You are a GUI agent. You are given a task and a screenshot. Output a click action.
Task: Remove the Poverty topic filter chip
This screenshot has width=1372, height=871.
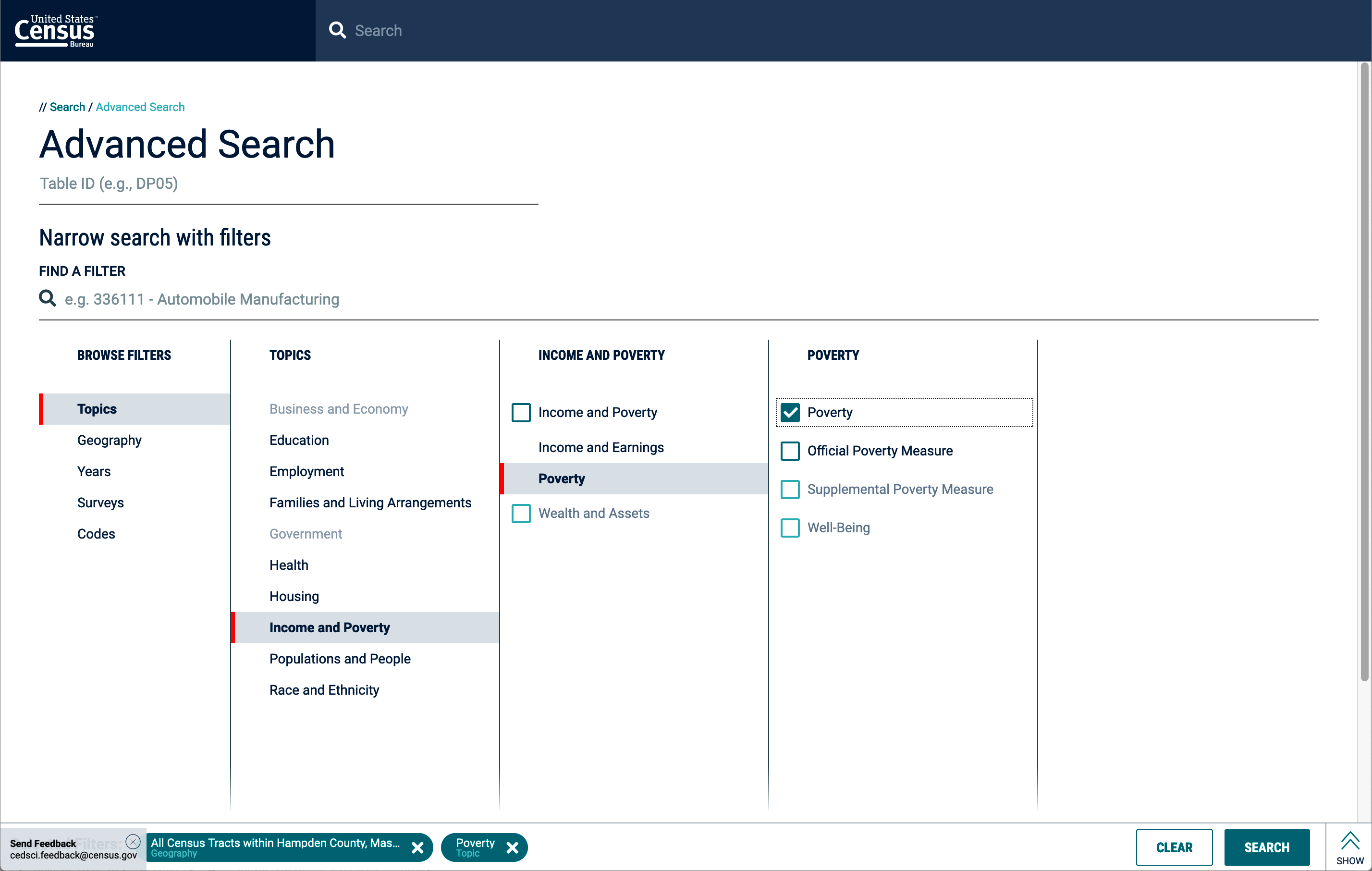pos(512,847)
